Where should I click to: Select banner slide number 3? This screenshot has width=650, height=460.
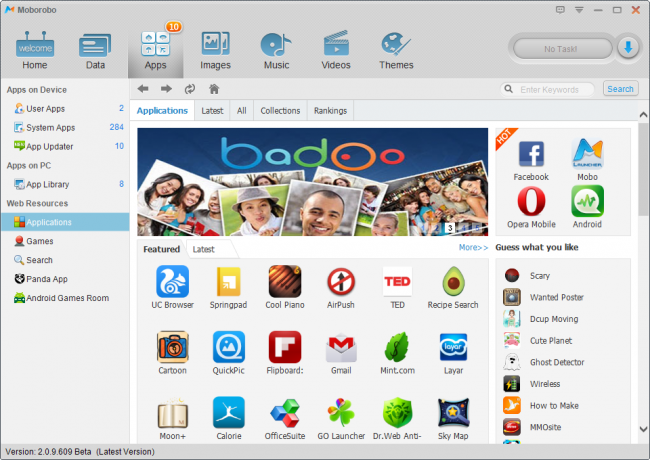[x=450, y=228]
